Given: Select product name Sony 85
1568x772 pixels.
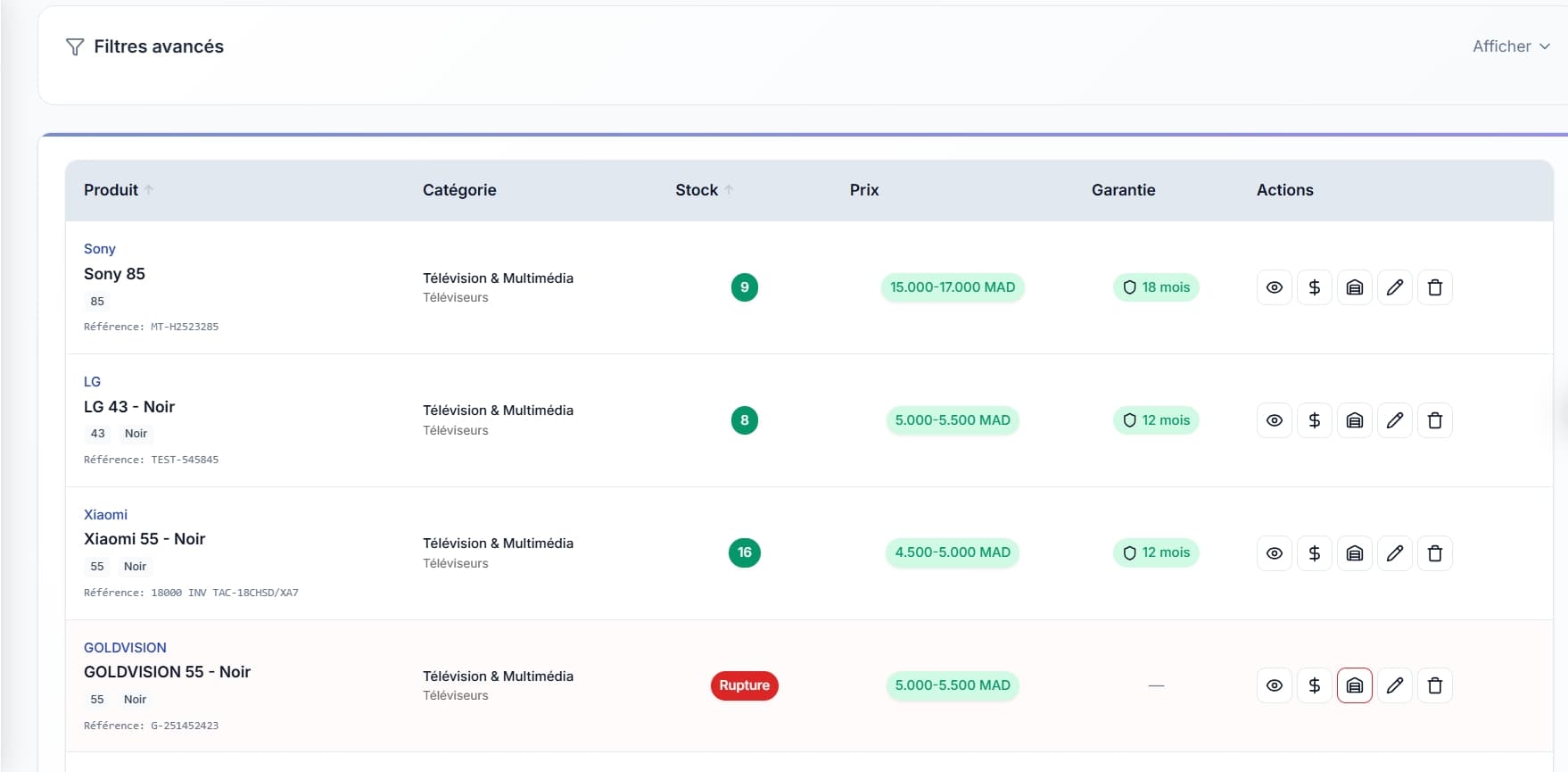Looking at the screenshot, I should 114,274.
